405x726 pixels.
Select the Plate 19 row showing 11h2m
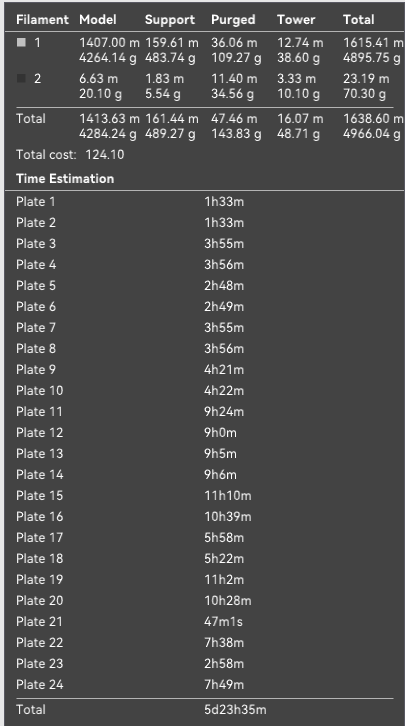tap(205, 579)
